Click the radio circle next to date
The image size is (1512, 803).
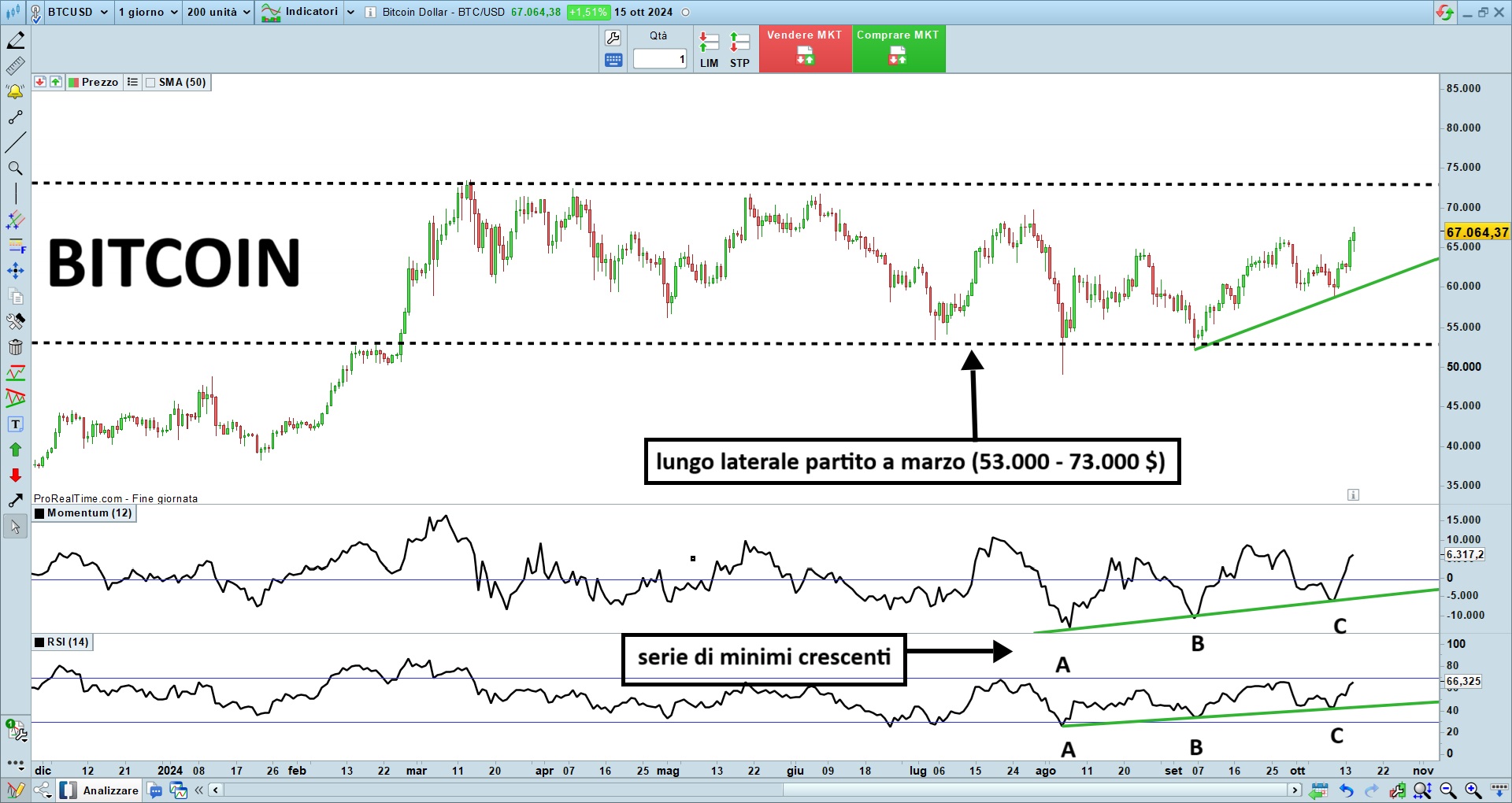point(685,13)
